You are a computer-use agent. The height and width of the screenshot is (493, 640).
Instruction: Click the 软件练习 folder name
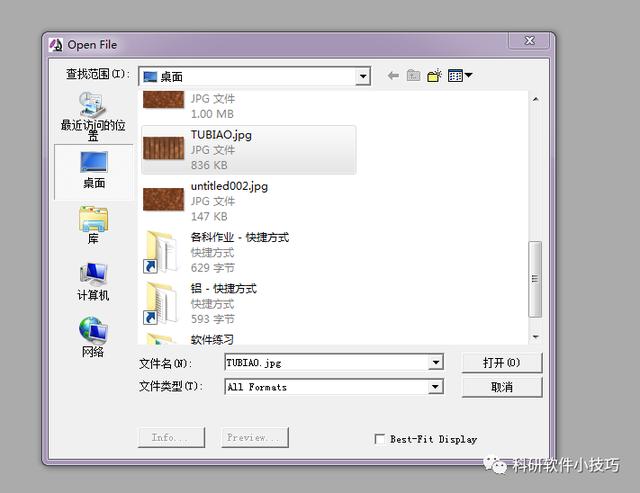212,339
